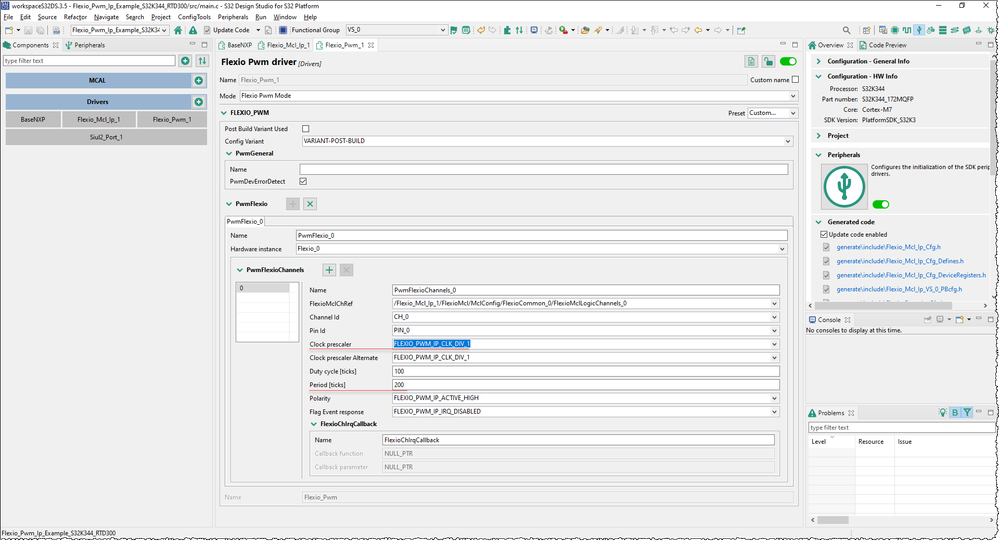Toggle checkbox for Flexio_Mcl_Ip_Cfg.h file
The width and height of the screenshot is (999, 541).
click(x=826, y=247)
